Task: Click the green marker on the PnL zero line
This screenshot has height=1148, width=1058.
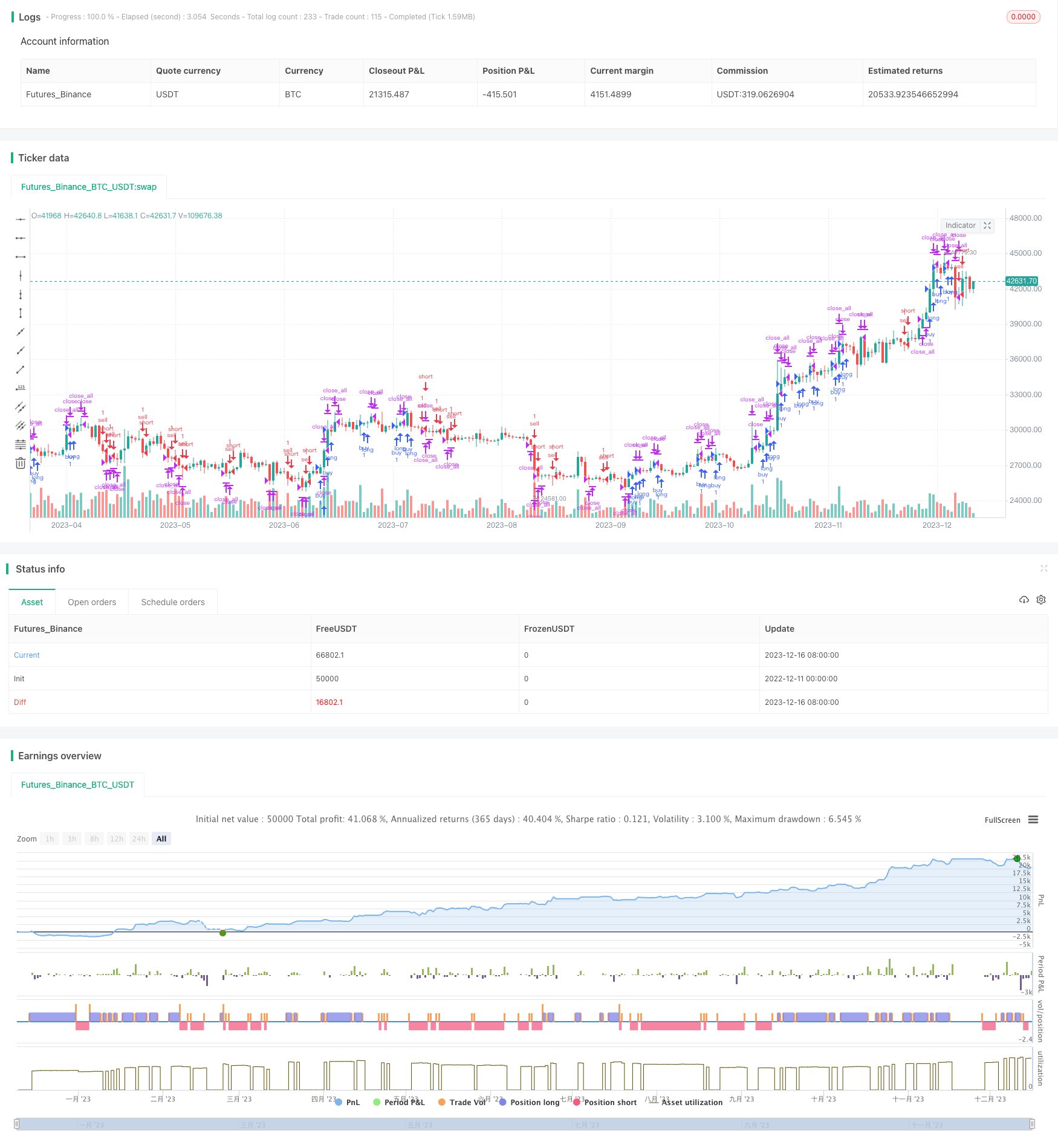Action: 222,933
